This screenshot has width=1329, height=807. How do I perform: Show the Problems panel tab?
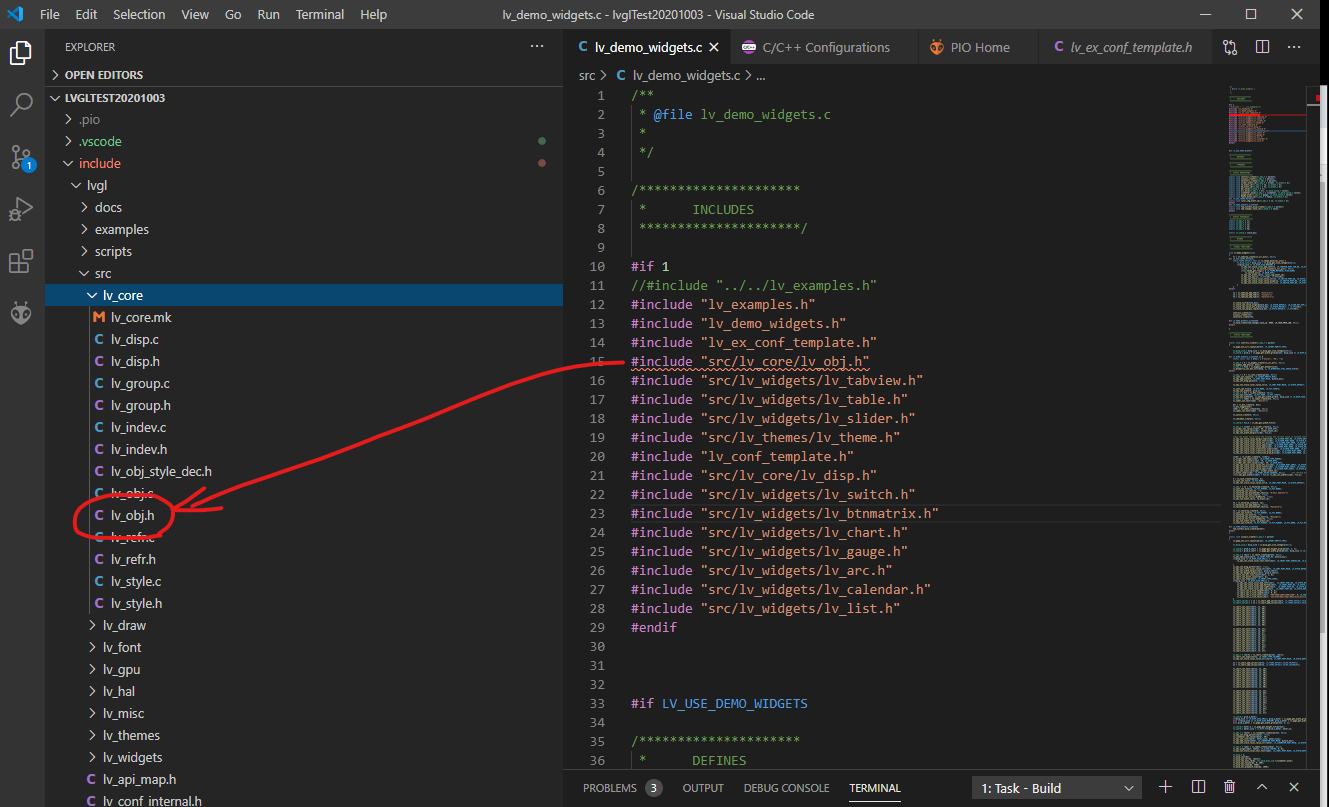pos(622,788)
